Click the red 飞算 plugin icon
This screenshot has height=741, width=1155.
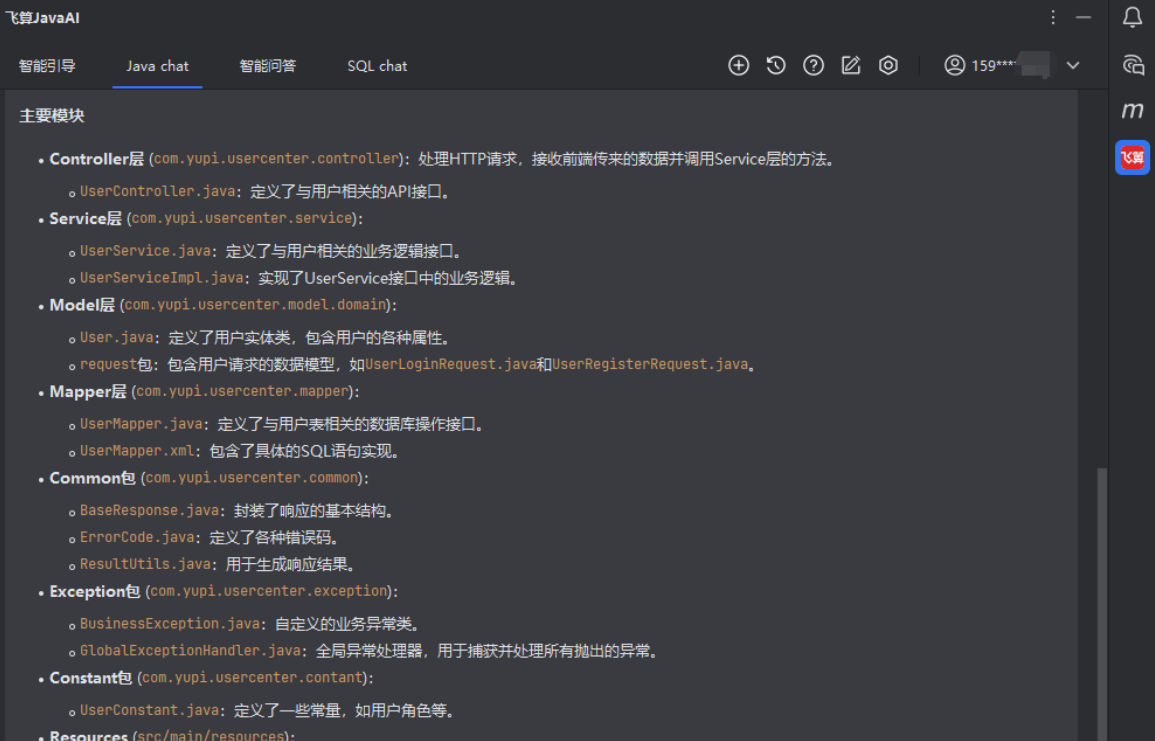1132,158
